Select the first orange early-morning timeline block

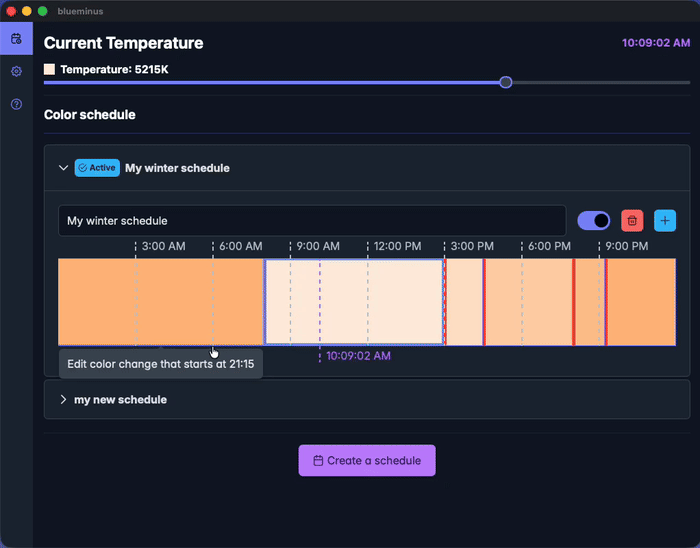(x=160, y=302)
